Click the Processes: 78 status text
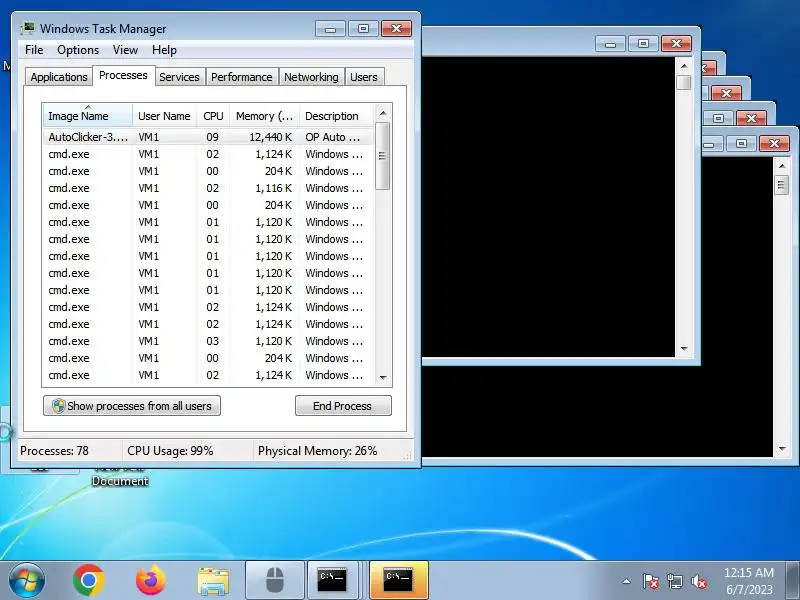The width and height of the screenshot is (800, 600). click(54, 451)
